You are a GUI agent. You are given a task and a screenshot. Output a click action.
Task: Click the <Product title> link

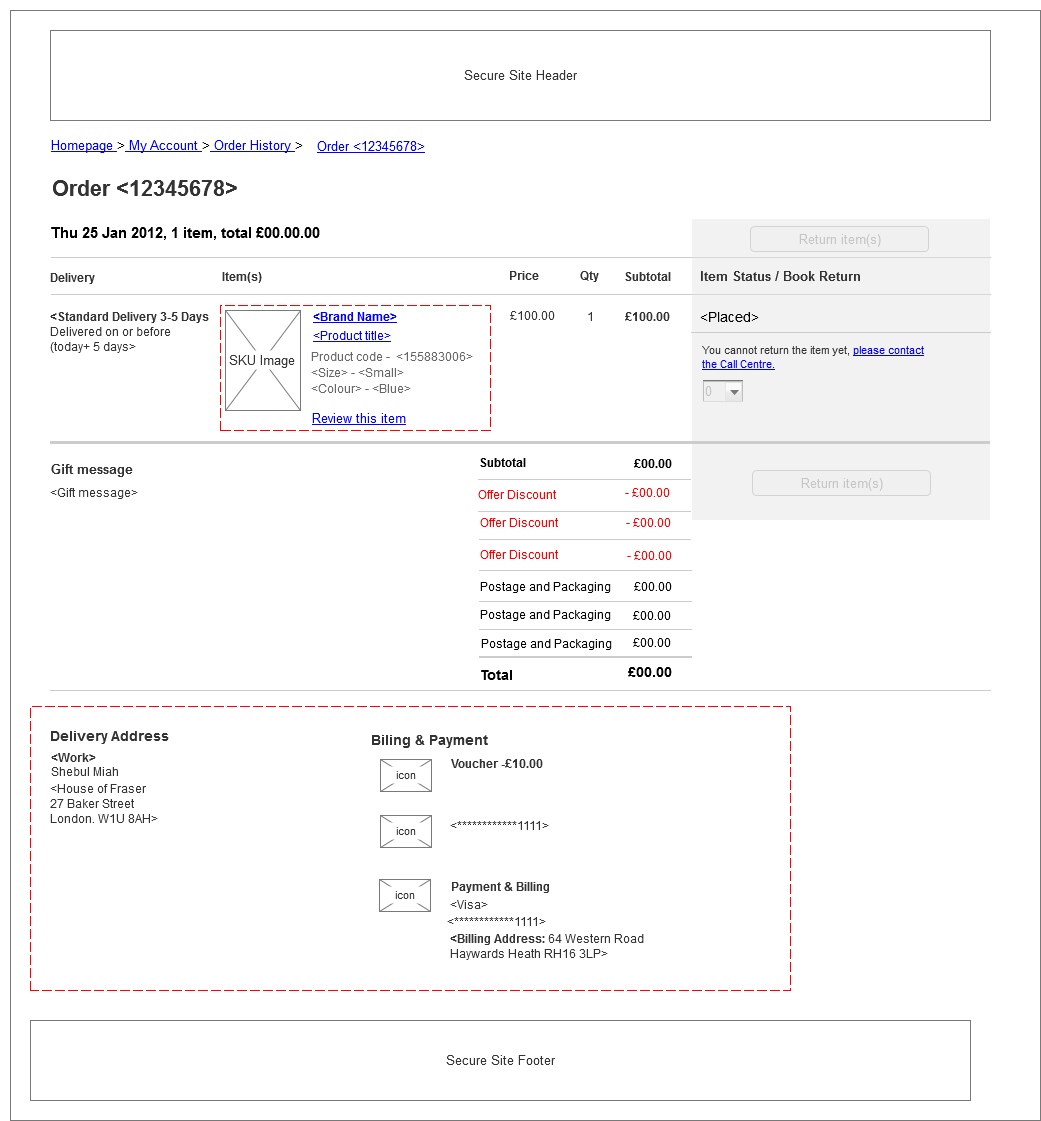(x=351, y=336)
